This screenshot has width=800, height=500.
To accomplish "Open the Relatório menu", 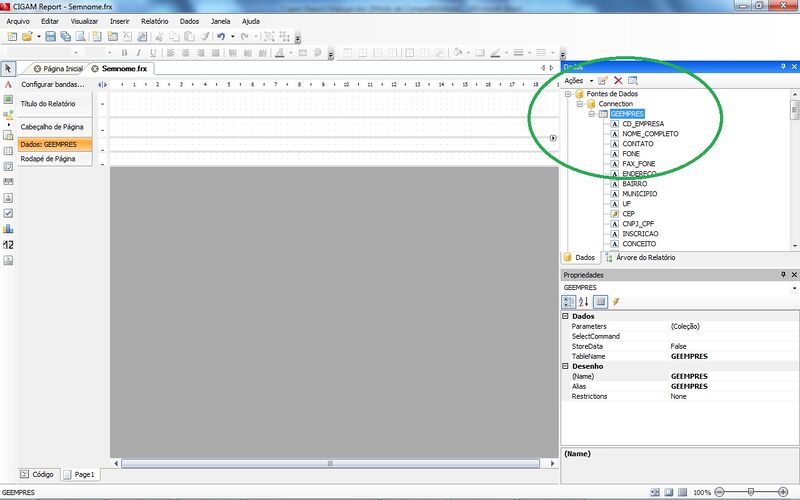I will [x=155, y=21].
